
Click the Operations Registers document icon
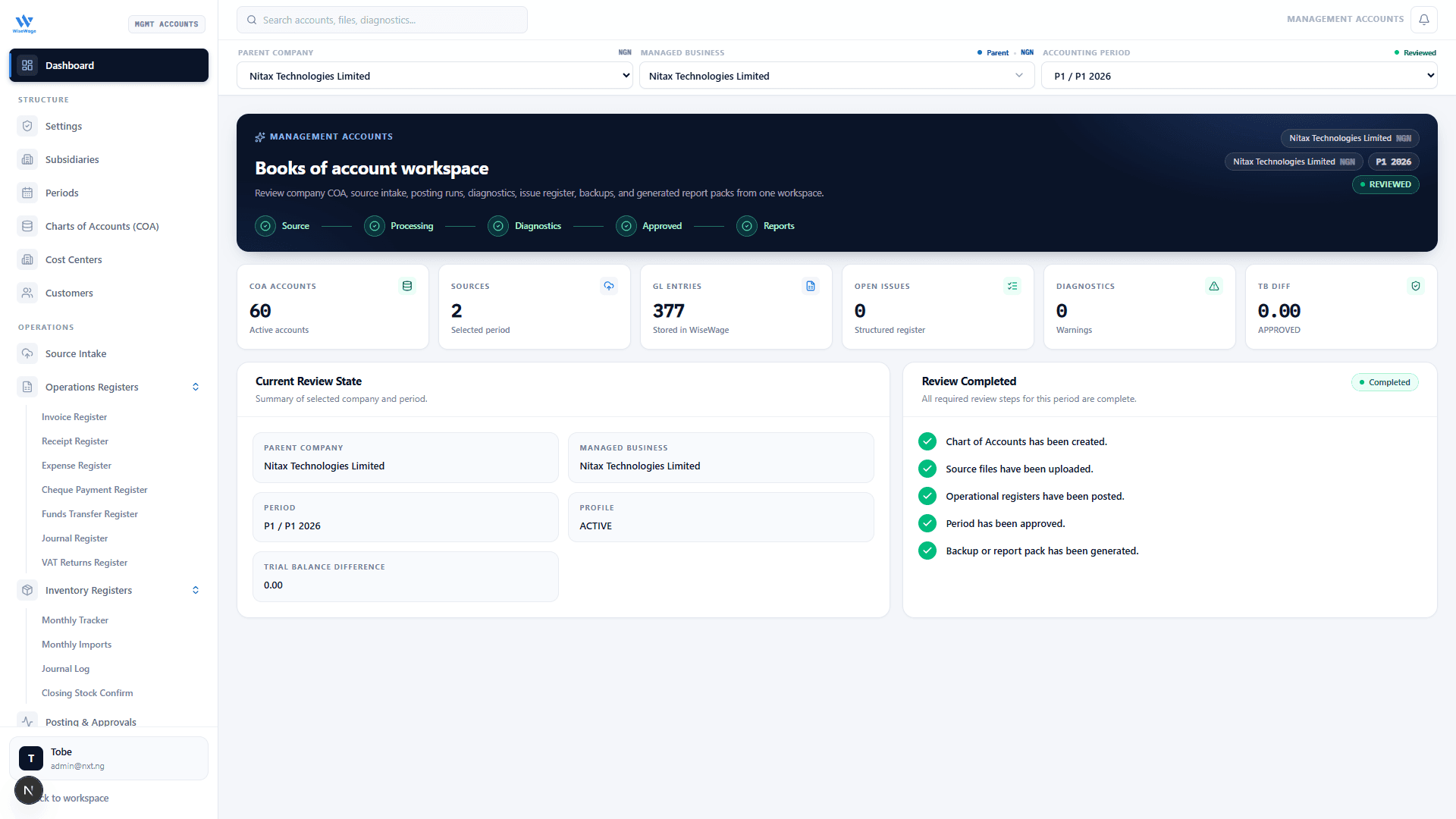coord(27,387)
